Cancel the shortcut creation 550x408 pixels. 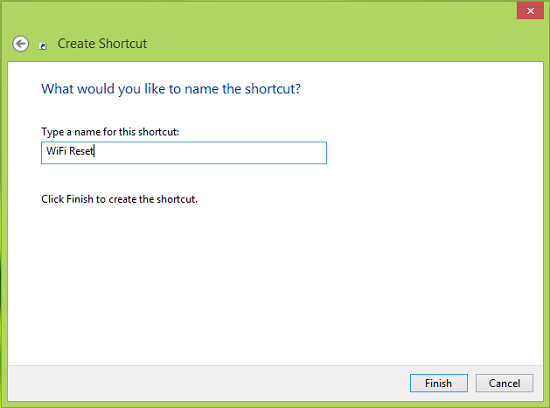[504, 383]
